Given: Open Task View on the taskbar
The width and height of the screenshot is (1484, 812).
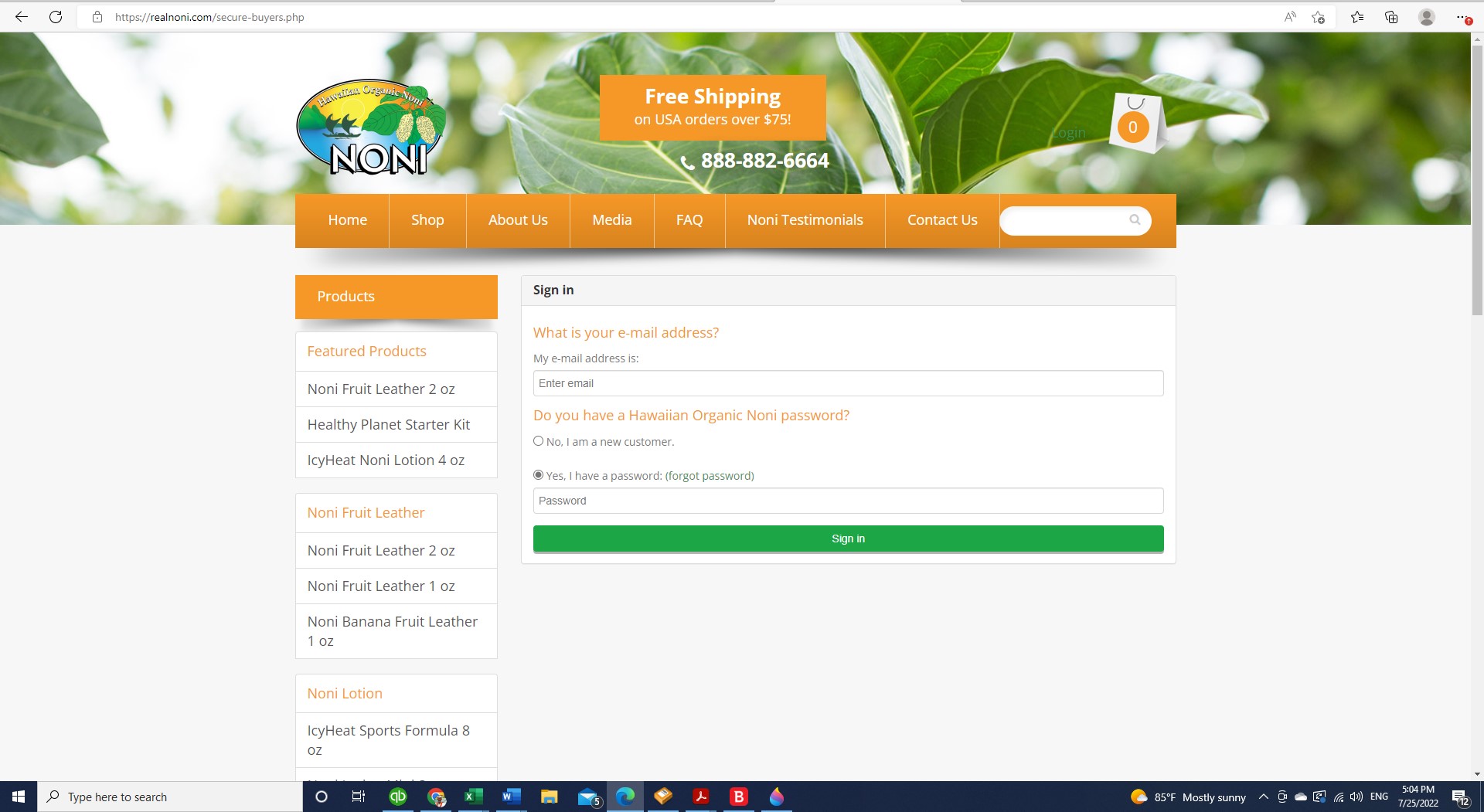Looking at the screenshot, I should (x=359, y=797).
